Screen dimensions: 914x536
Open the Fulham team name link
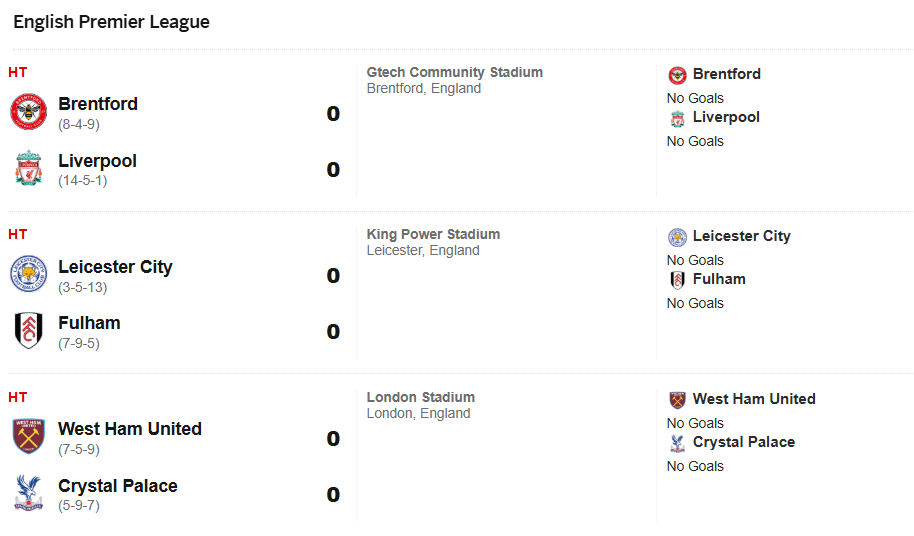click(x=89, y=323)
